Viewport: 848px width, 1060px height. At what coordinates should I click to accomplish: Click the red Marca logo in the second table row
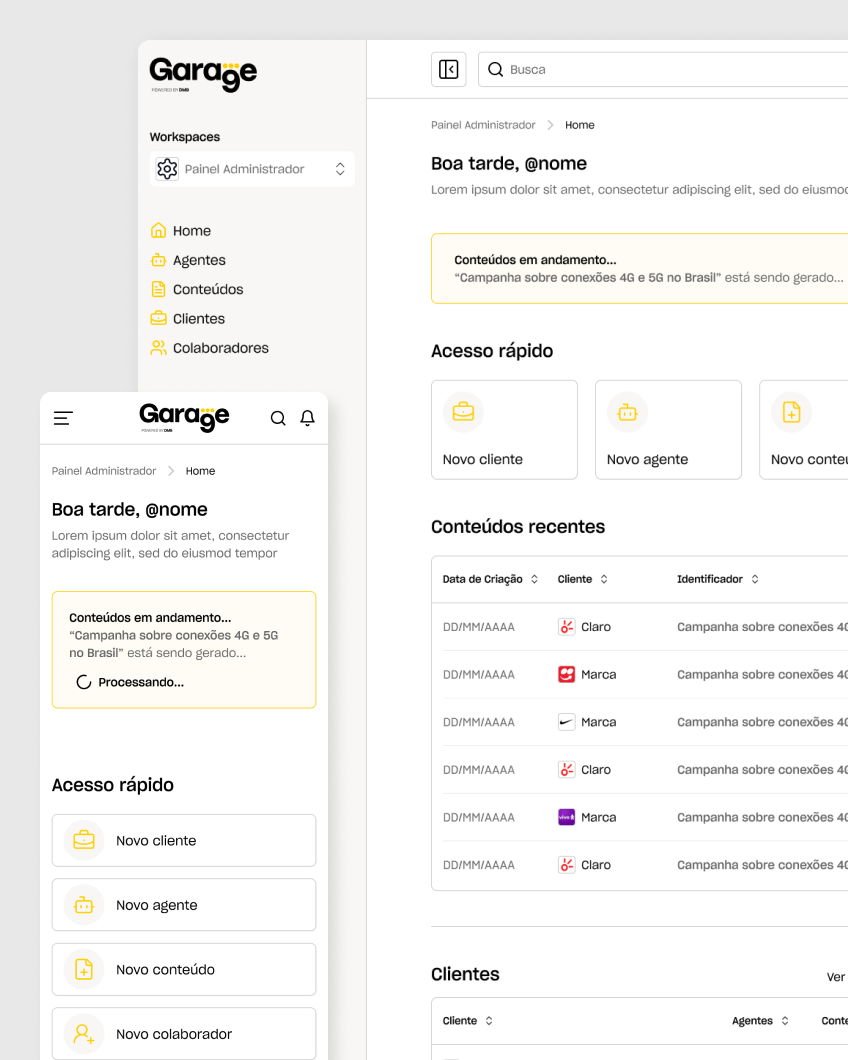[x=566, y=675]
